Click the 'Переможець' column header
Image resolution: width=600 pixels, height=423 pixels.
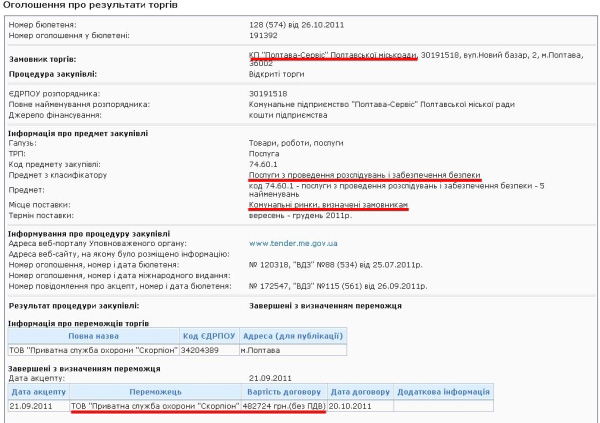pos(155,395)
